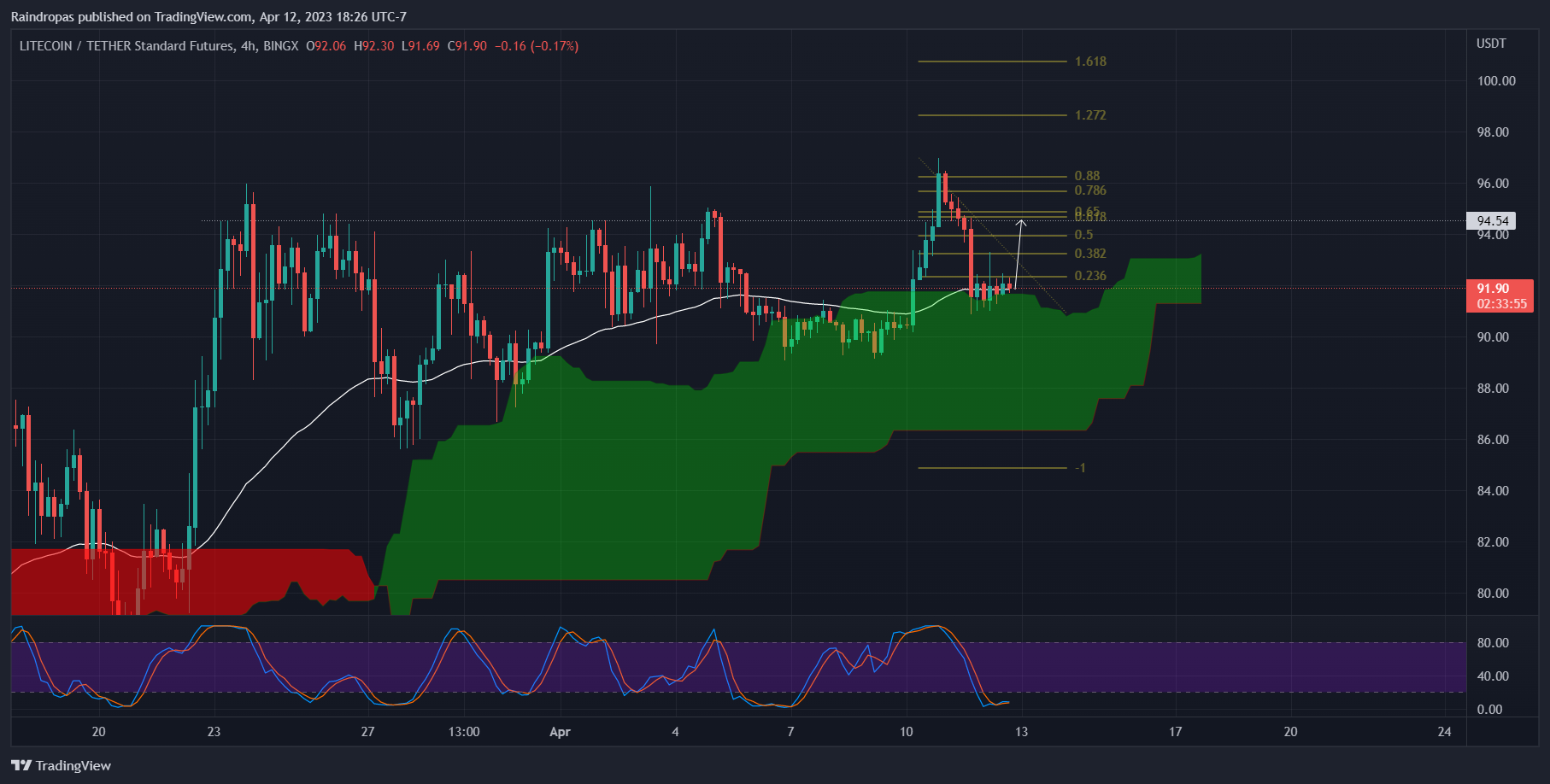Click the 1.618 Fibonacci extension label

coord(1090,61)
